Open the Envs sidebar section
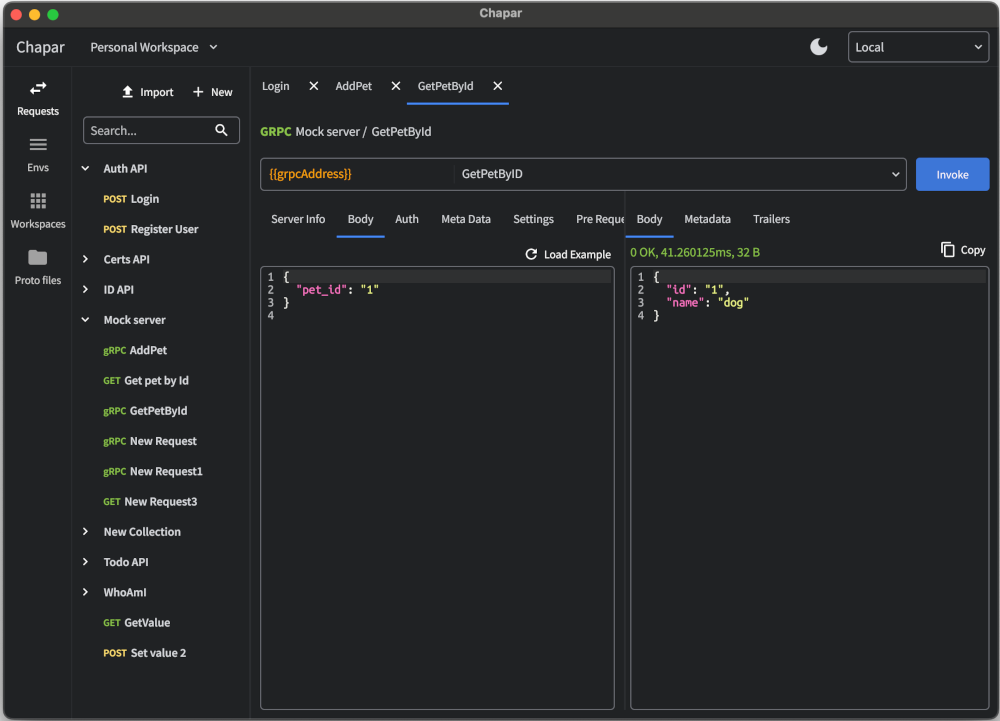Image resolution: width=1000 pixels, height=721 pixels. point(38,155)
